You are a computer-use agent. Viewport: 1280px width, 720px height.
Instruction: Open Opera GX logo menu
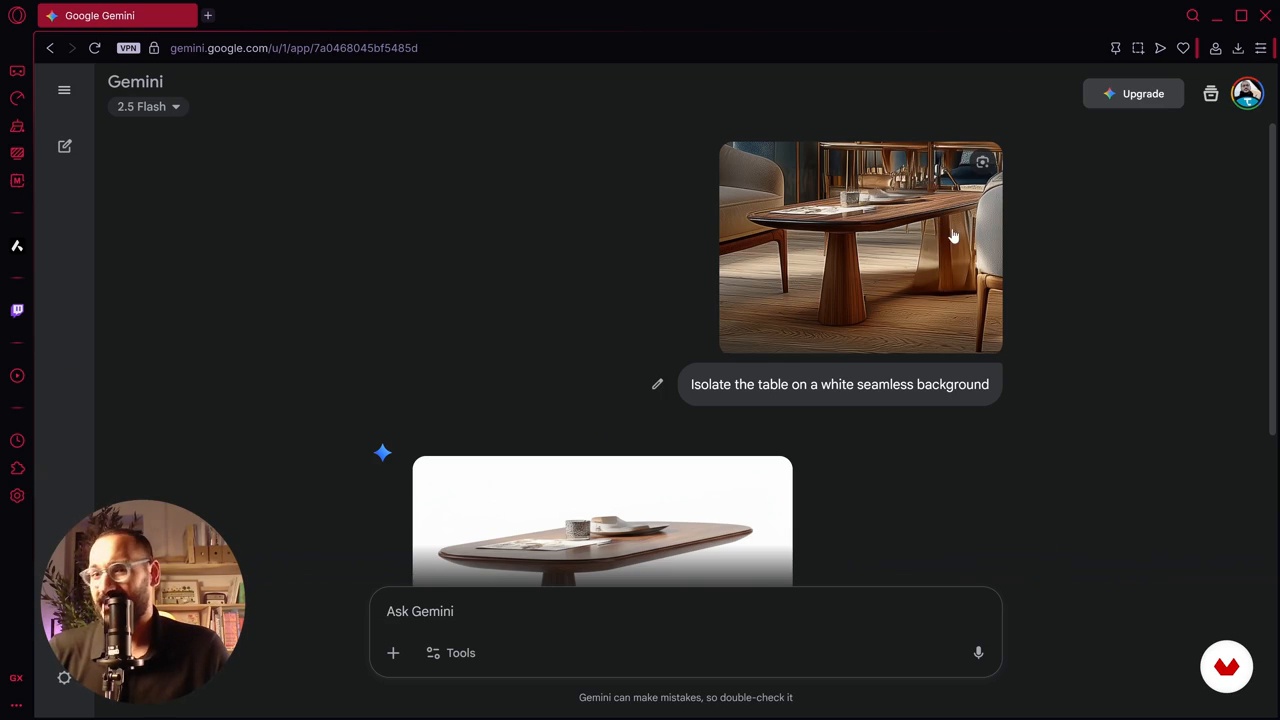coord(17,16)
